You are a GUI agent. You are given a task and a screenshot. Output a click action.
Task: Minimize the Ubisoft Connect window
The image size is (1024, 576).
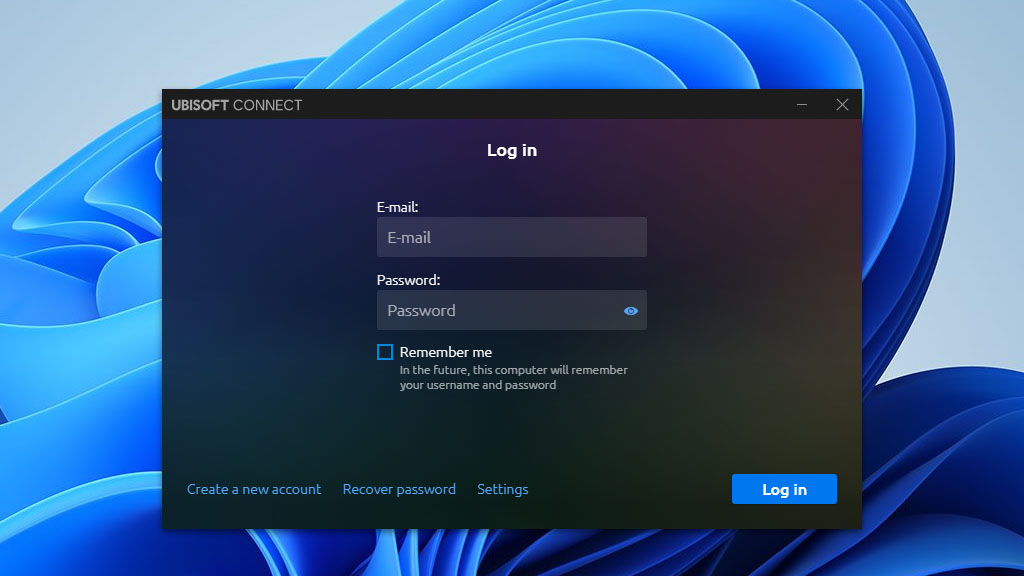coord(802,104)
